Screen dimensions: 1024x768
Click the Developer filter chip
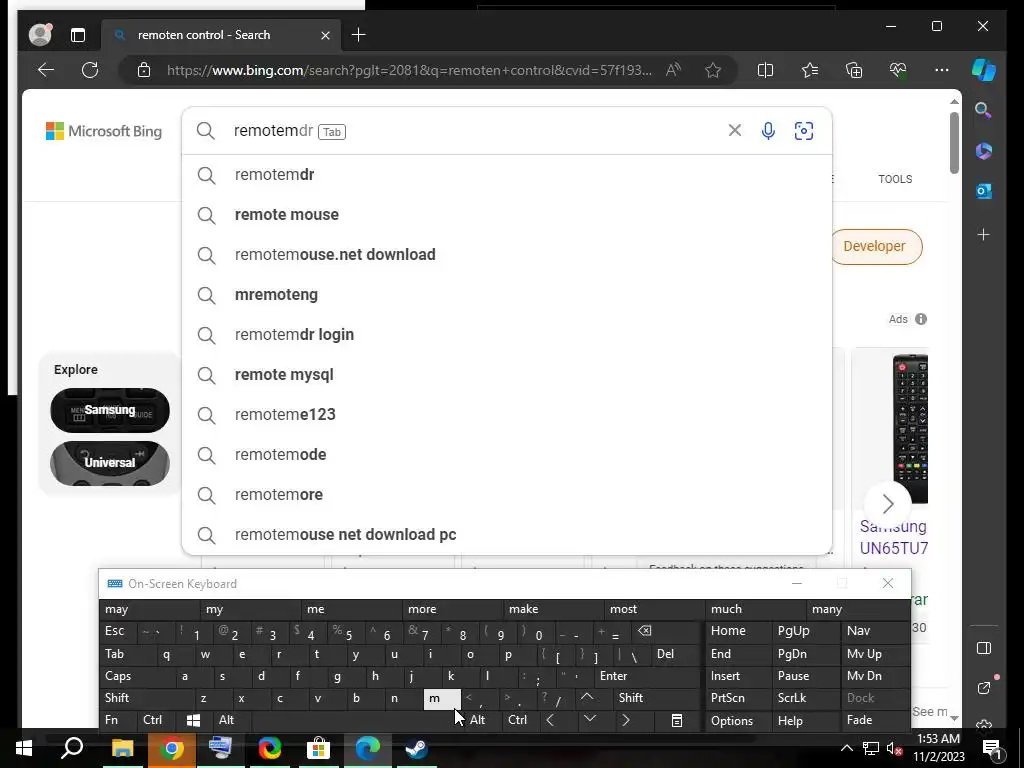pos(874,246)
